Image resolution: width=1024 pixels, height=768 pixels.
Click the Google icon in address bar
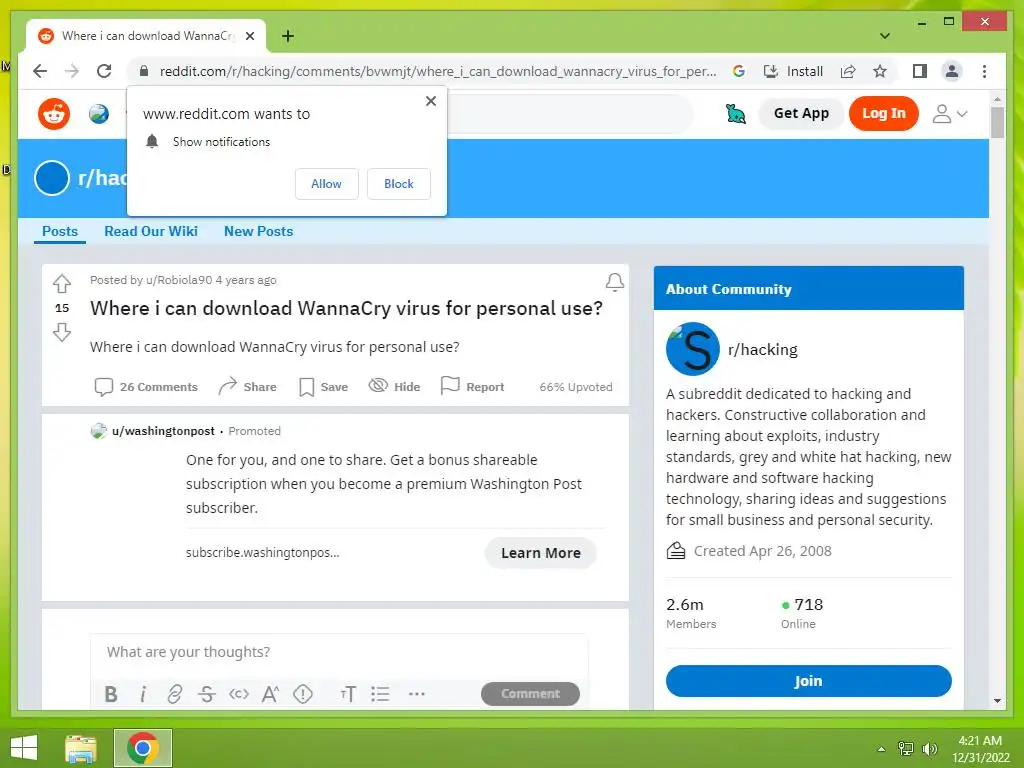pyautogui.click(x=739, y=71)
